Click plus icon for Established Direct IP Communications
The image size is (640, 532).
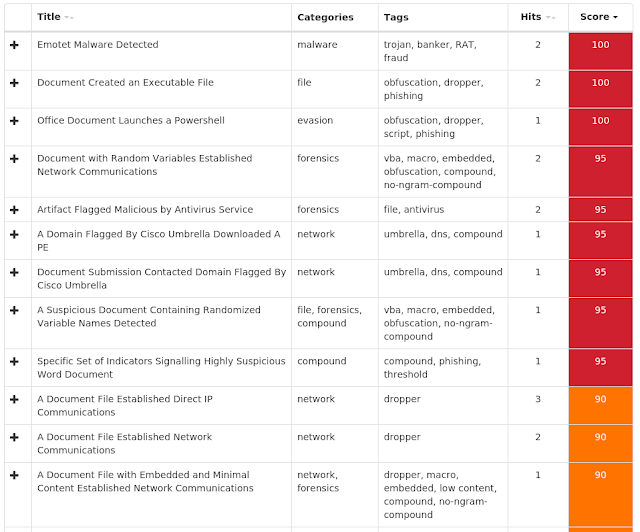coord(14,399)
